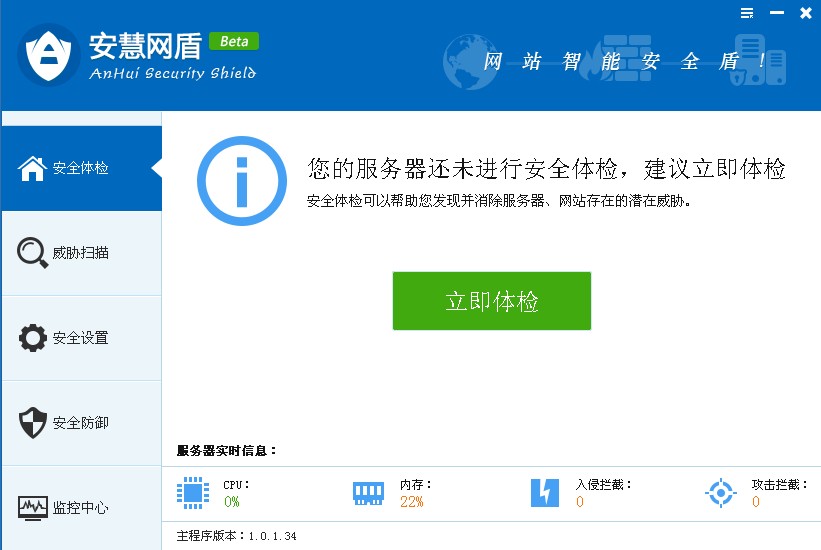Open the 监控中心 tab
Image resolution: width=821 pixels, height=550 pixels.
pyautogui.click(x=82, y=508)
